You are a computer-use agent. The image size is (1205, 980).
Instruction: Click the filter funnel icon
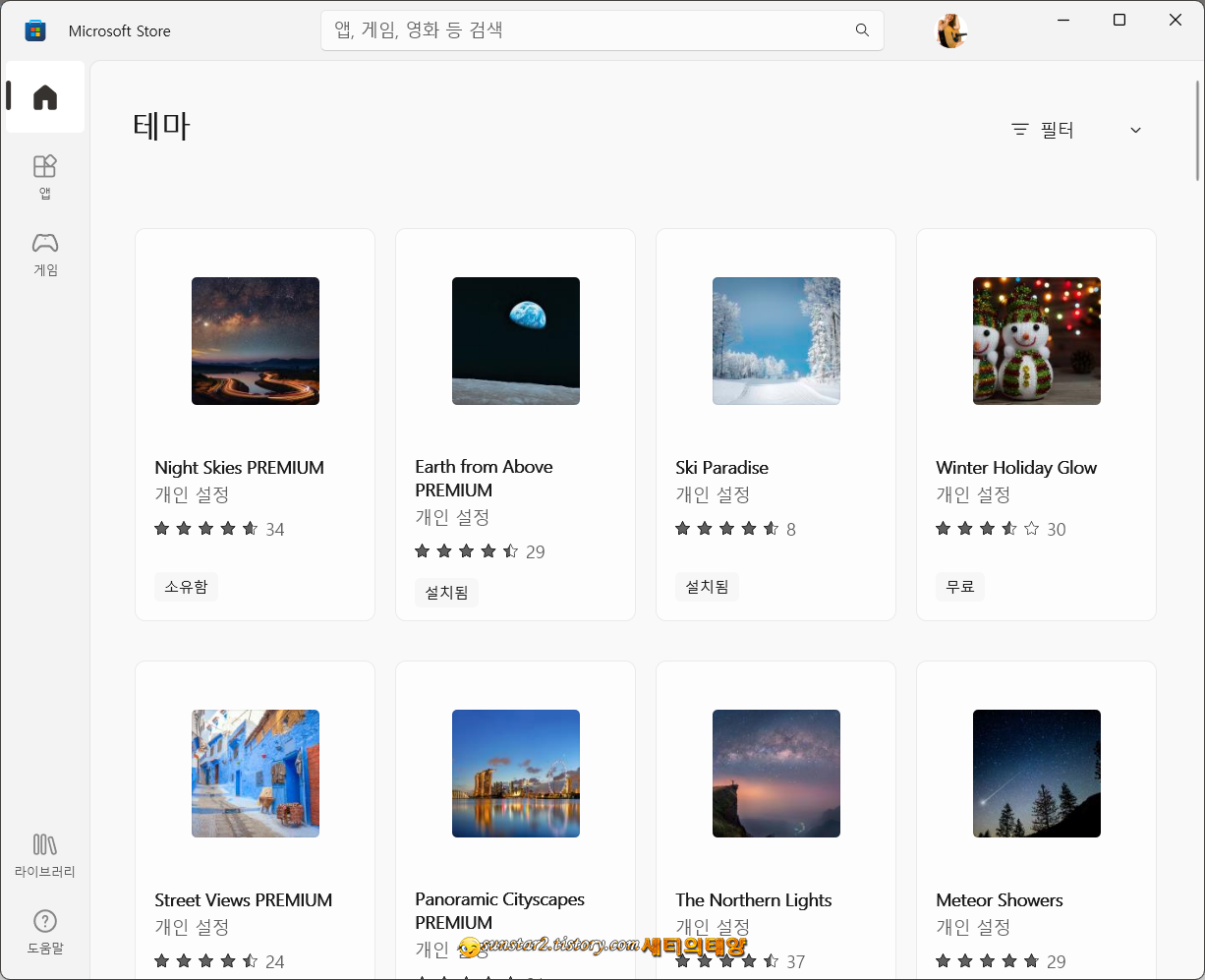point(1018,130)
